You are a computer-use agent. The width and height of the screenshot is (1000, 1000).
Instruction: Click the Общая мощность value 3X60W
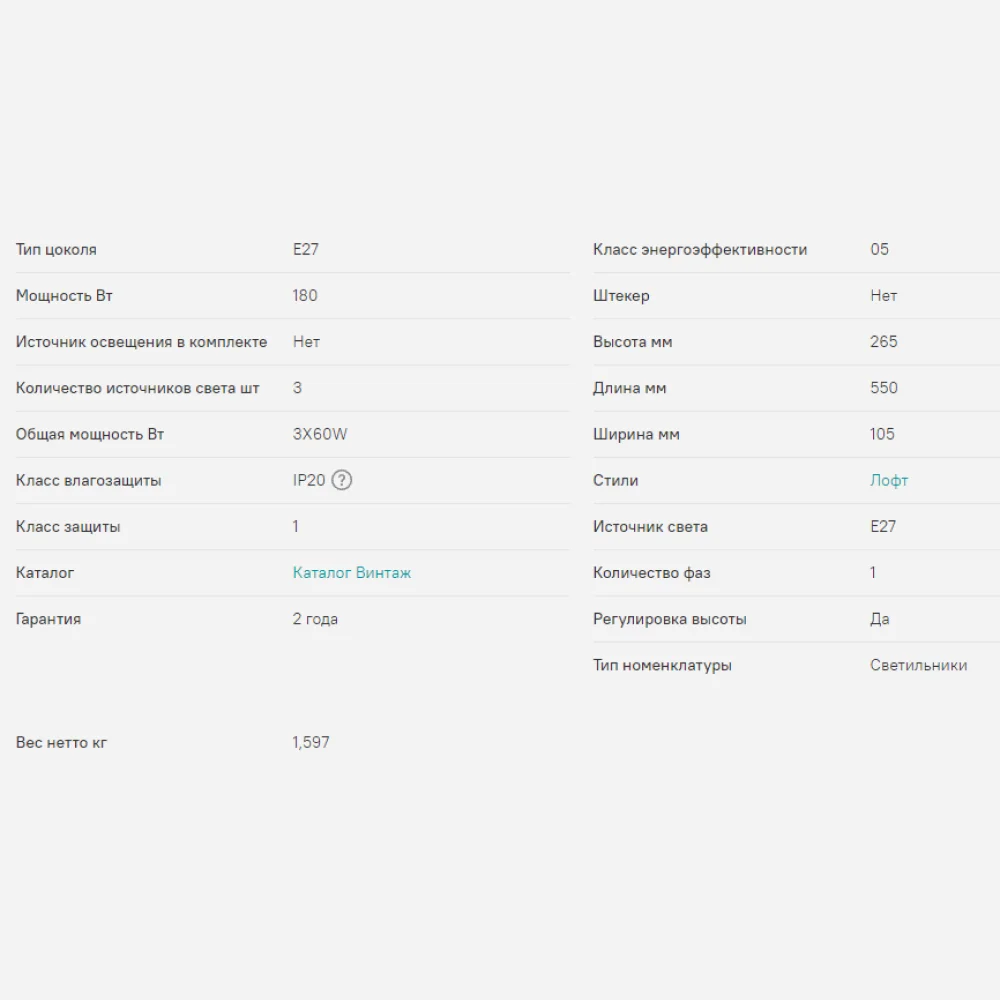(x=320, y=434)
